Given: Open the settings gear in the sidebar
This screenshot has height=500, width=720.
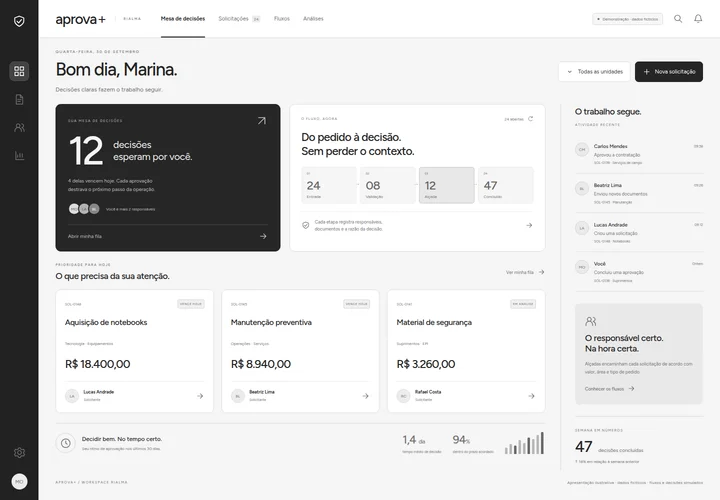Looking at the screenshot, I should click(19, 453).
